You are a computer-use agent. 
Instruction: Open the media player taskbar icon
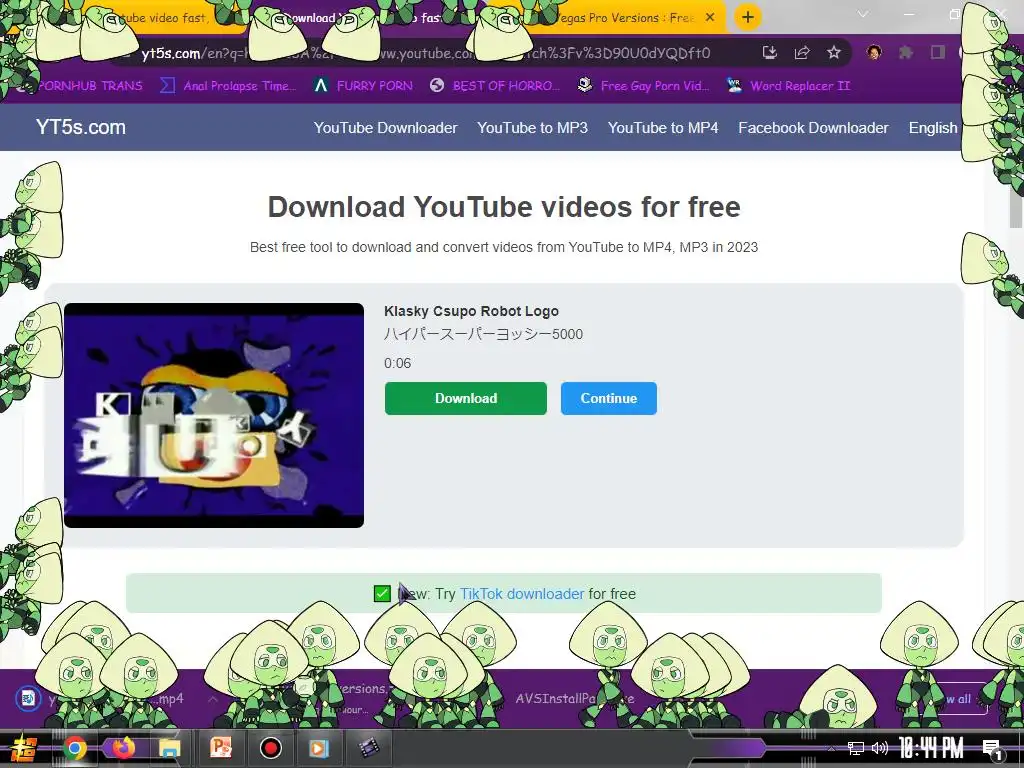click(x=319, y=748)
